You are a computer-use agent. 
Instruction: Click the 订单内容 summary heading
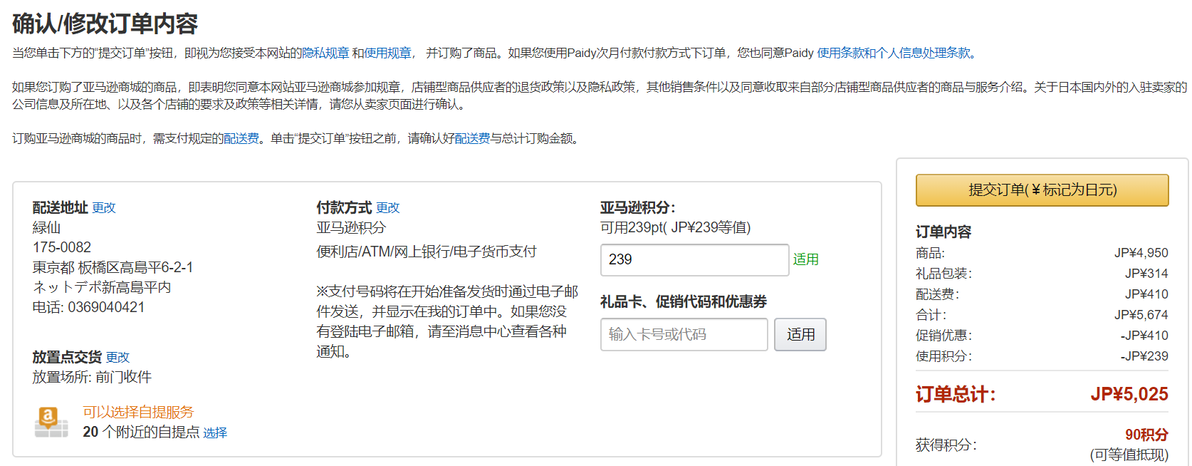(x=943, y=232)
